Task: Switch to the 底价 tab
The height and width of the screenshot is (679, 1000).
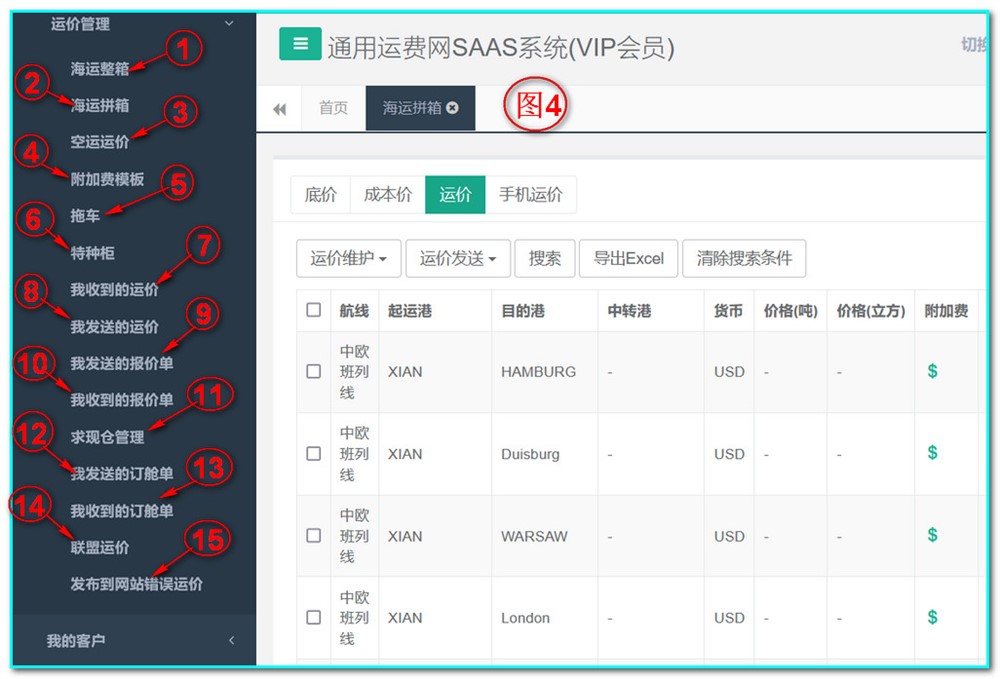Action: coord(320,195)
